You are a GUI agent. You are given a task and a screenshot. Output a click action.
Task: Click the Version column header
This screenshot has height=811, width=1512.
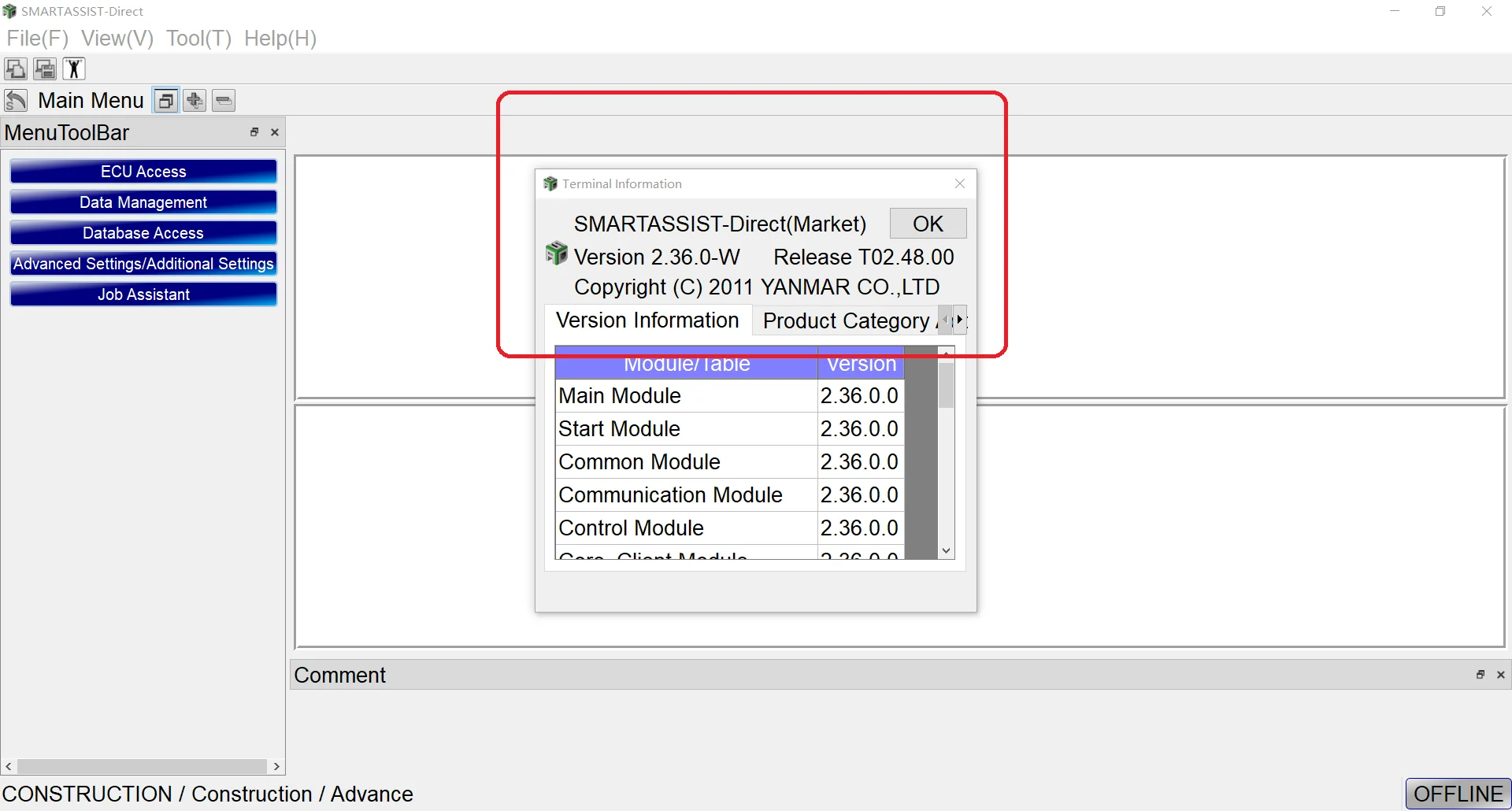click(861, 364)
